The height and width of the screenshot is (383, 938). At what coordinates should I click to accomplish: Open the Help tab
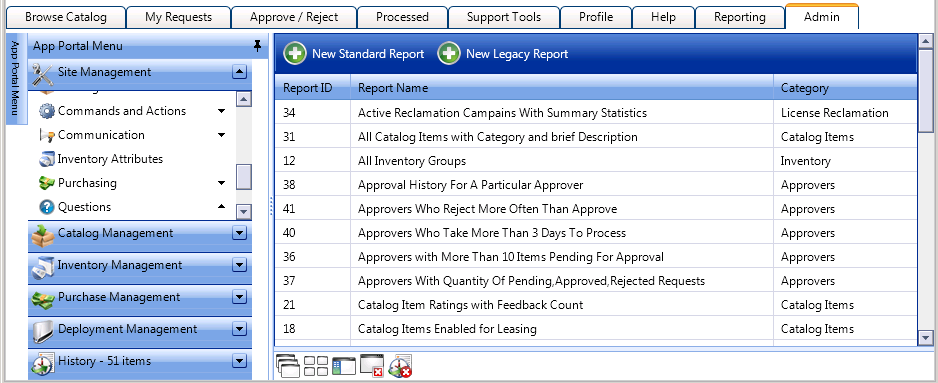[x=663, y=17]
